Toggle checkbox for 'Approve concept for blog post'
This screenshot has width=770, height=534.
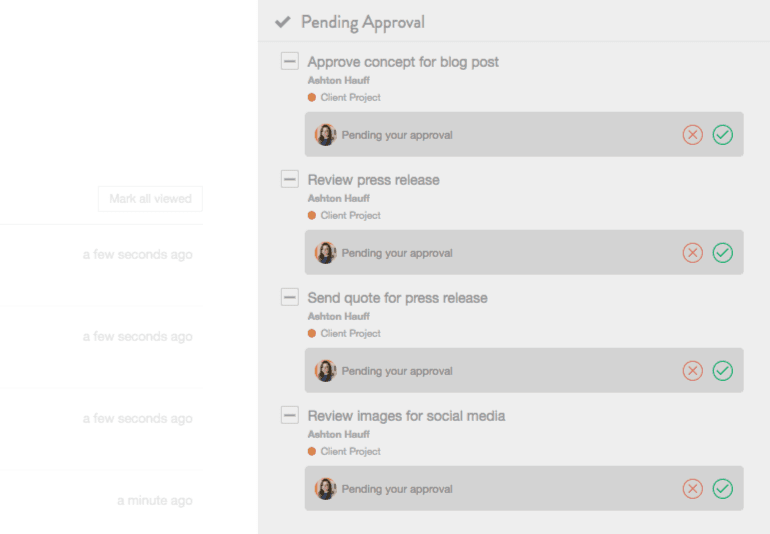(290, 61)
